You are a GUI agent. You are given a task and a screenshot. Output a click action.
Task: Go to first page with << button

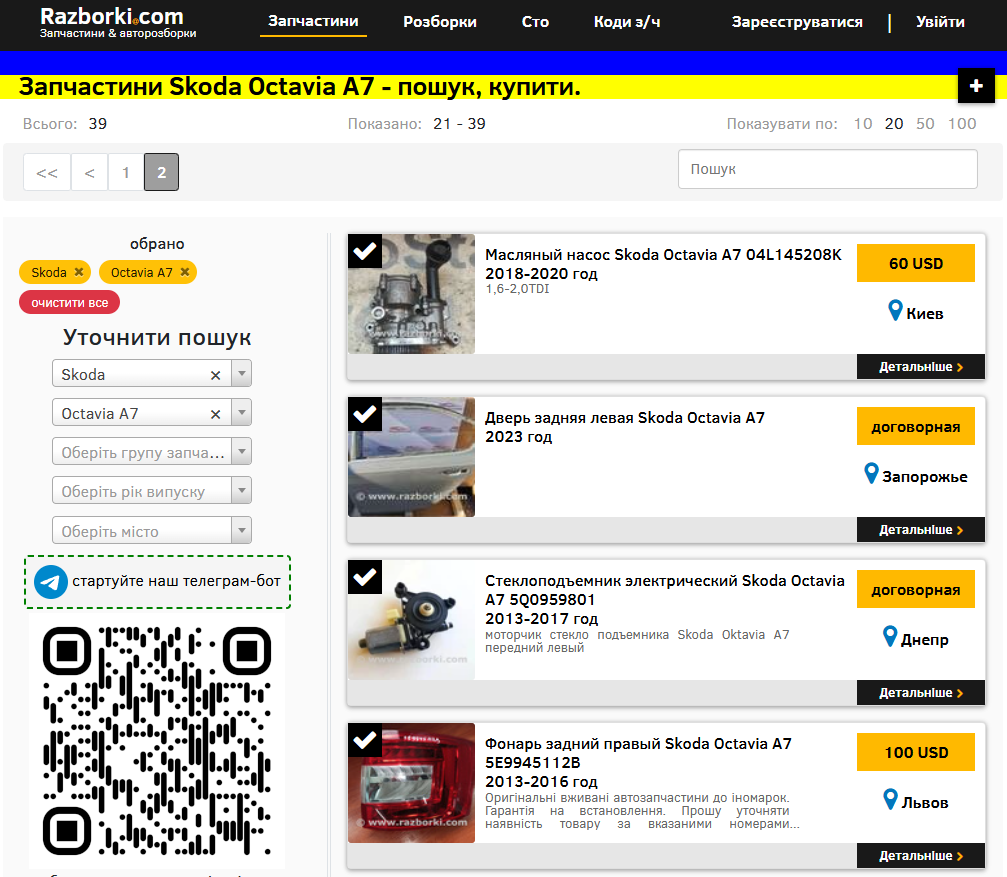(x=47, y=172)
